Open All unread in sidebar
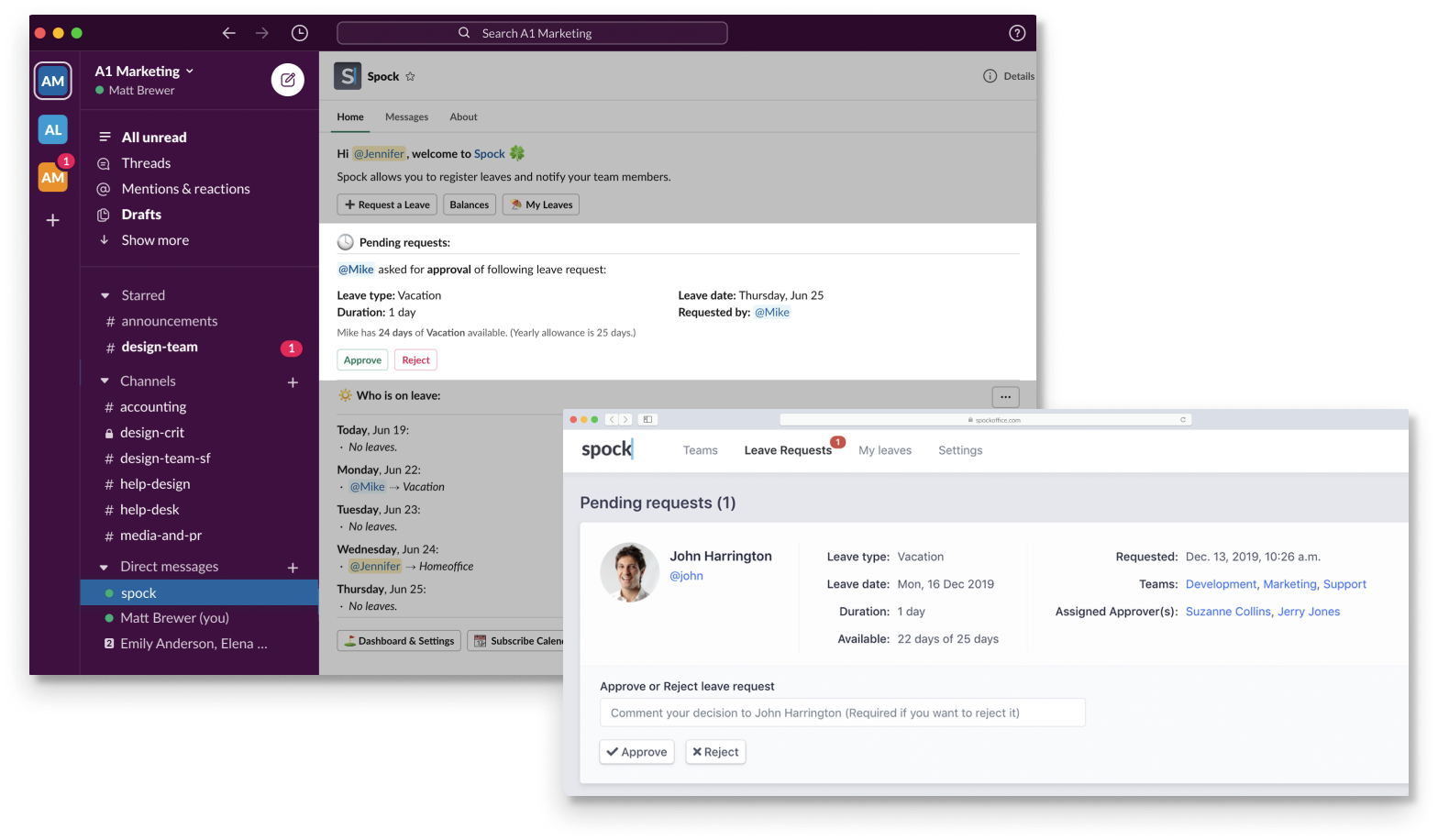The height and width of the screenshot is (840, 1438). point(154,138)
